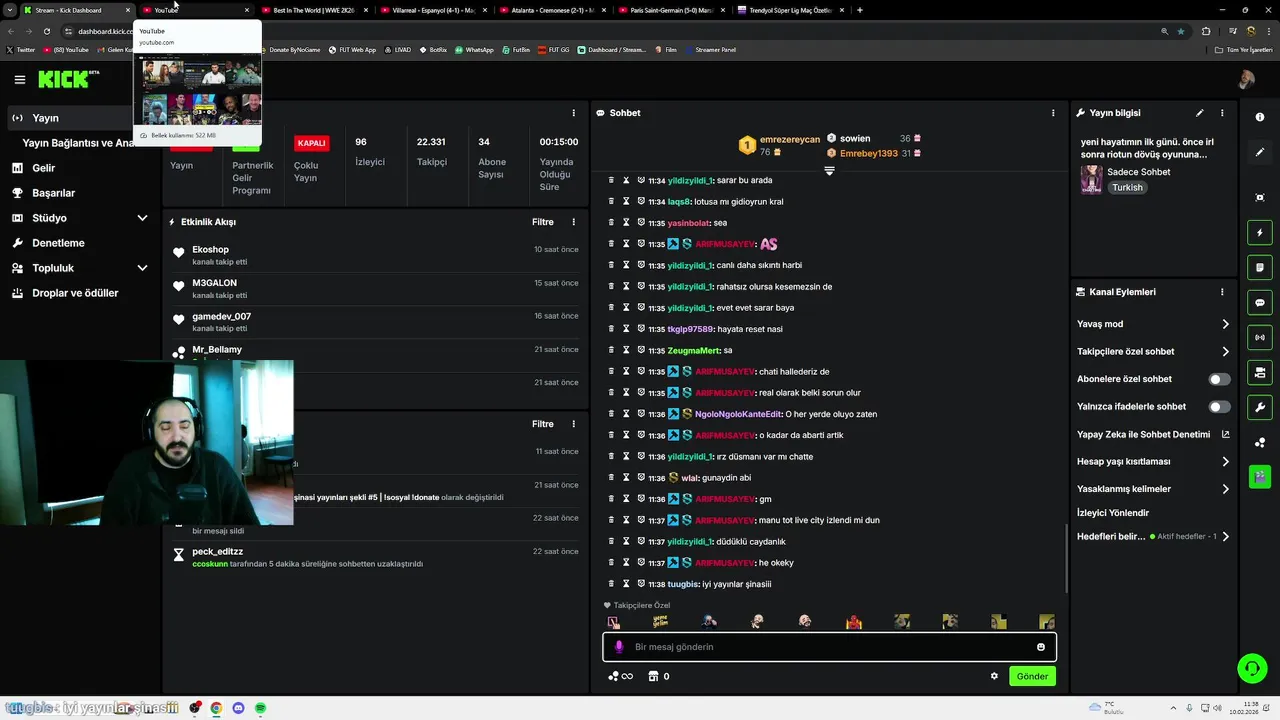
Task: Click İzleyici Yönlendir option
Action: (x=1113, y=513)
